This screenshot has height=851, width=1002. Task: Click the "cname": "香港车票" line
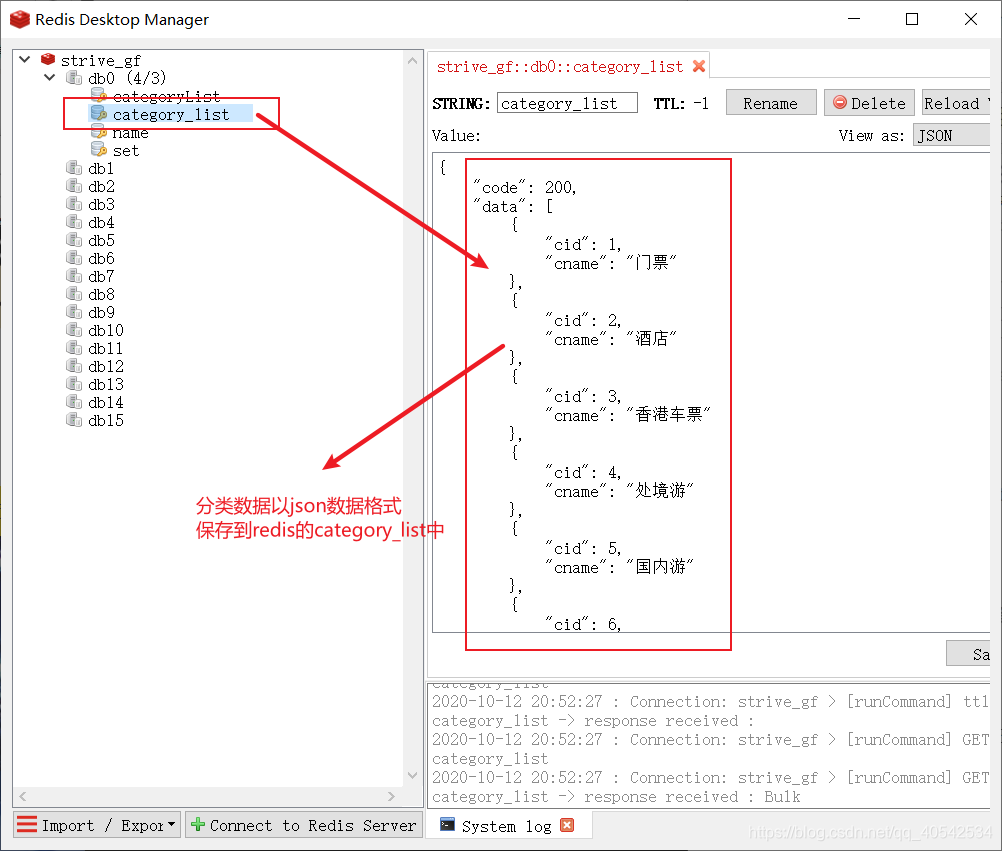click(628, 415)
